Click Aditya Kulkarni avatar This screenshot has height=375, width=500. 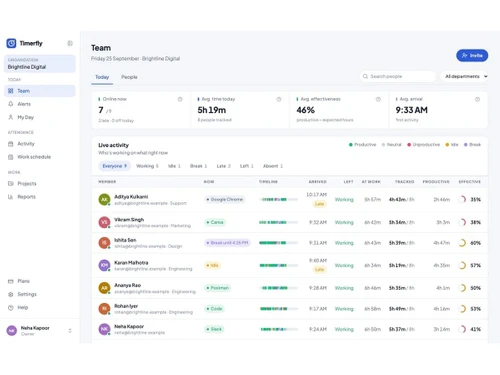[x=104, y=199]
